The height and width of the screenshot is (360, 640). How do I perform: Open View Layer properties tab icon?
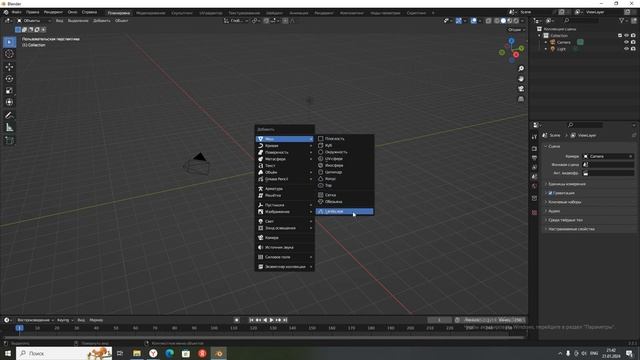click(x=534, y=167)
